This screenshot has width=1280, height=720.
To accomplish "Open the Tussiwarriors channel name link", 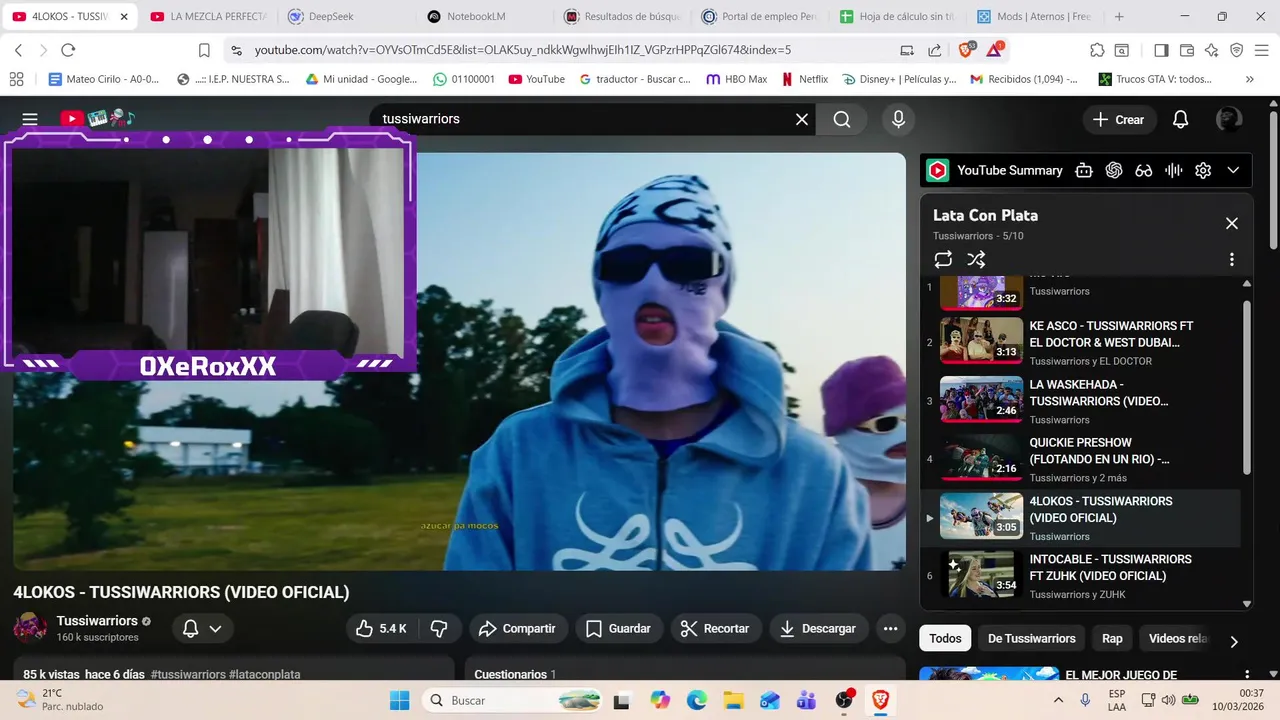I will [x=97, y=621].
